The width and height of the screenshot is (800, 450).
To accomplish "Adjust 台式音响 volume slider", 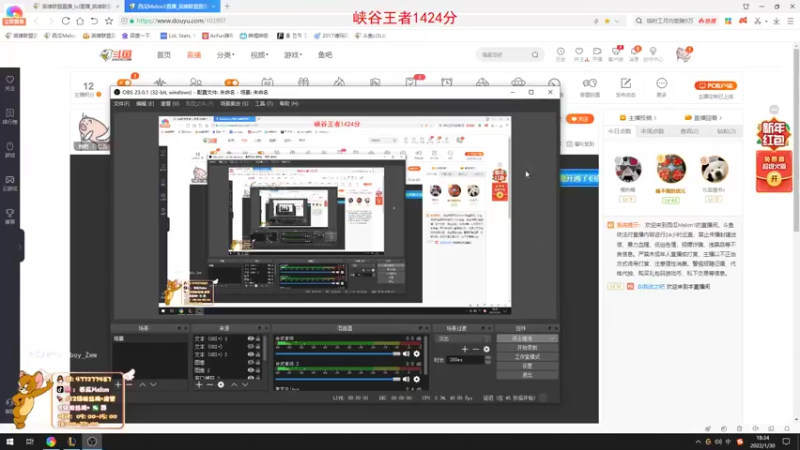I will coord(338,354).
